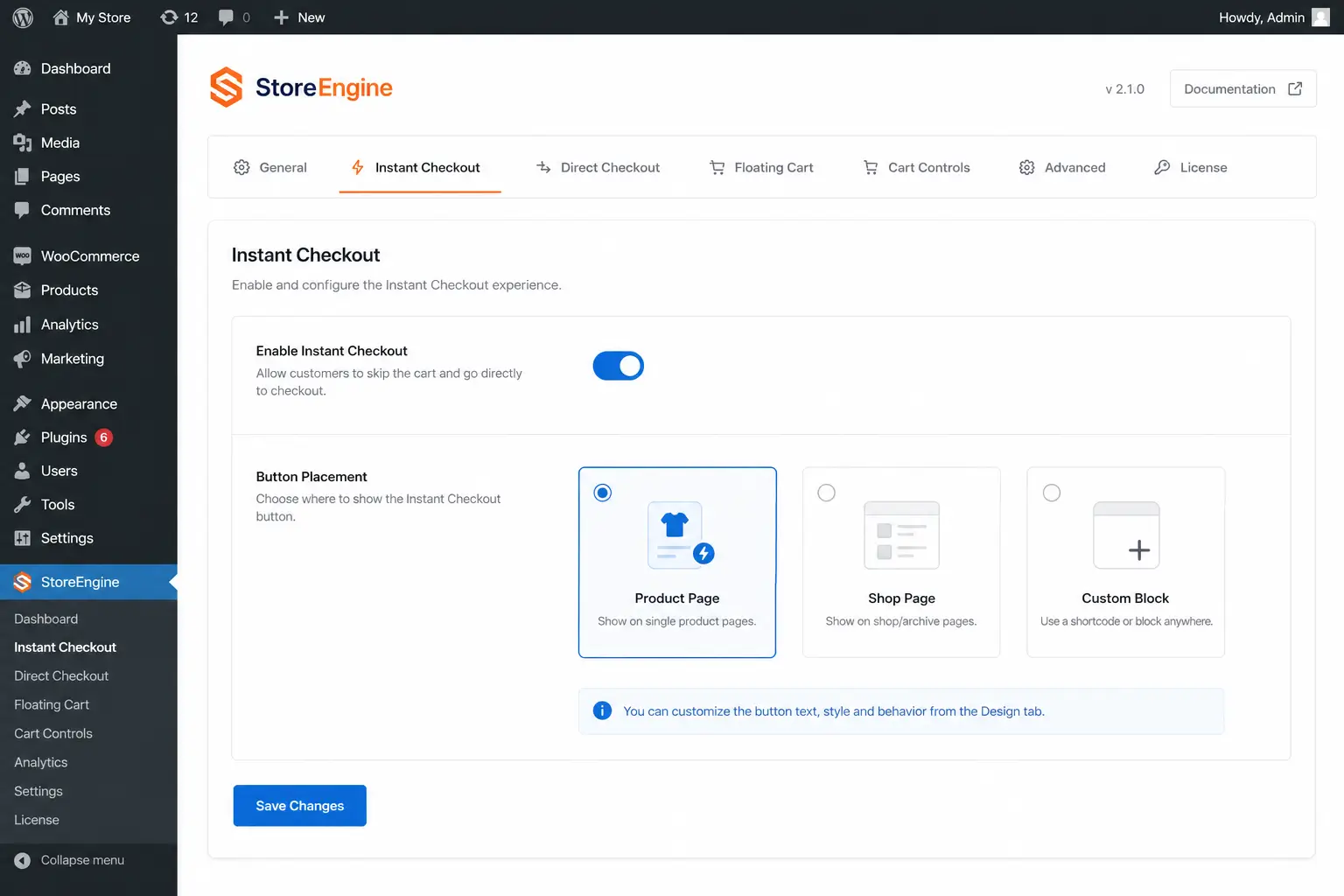Open StoreEngine submenu License link
1344x896 pixels.
point(37,820)
